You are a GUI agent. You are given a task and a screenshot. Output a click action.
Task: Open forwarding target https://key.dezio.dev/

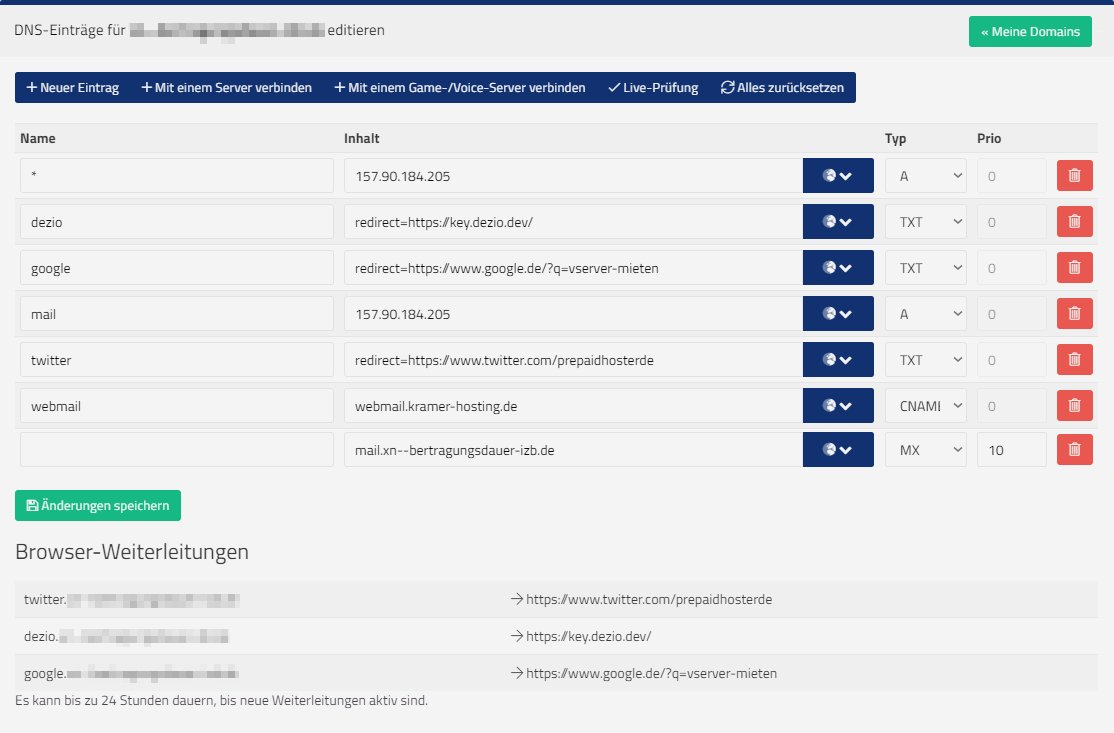point(588,636)
